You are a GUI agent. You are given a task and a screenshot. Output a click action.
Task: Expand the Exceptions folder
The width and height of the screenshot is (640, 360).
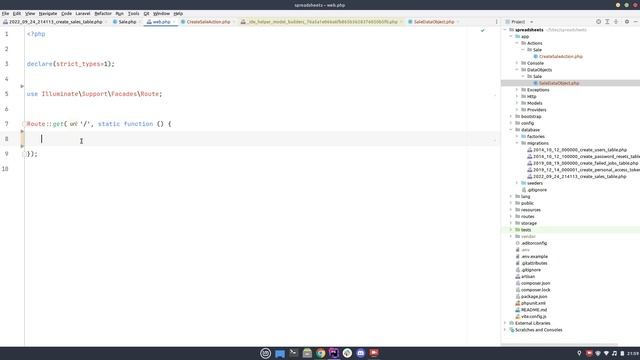517,90
